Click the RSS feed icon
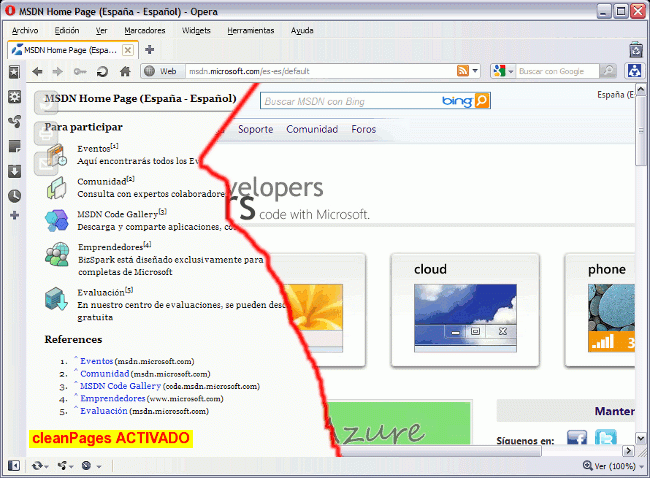 click(x=463, y=71)
